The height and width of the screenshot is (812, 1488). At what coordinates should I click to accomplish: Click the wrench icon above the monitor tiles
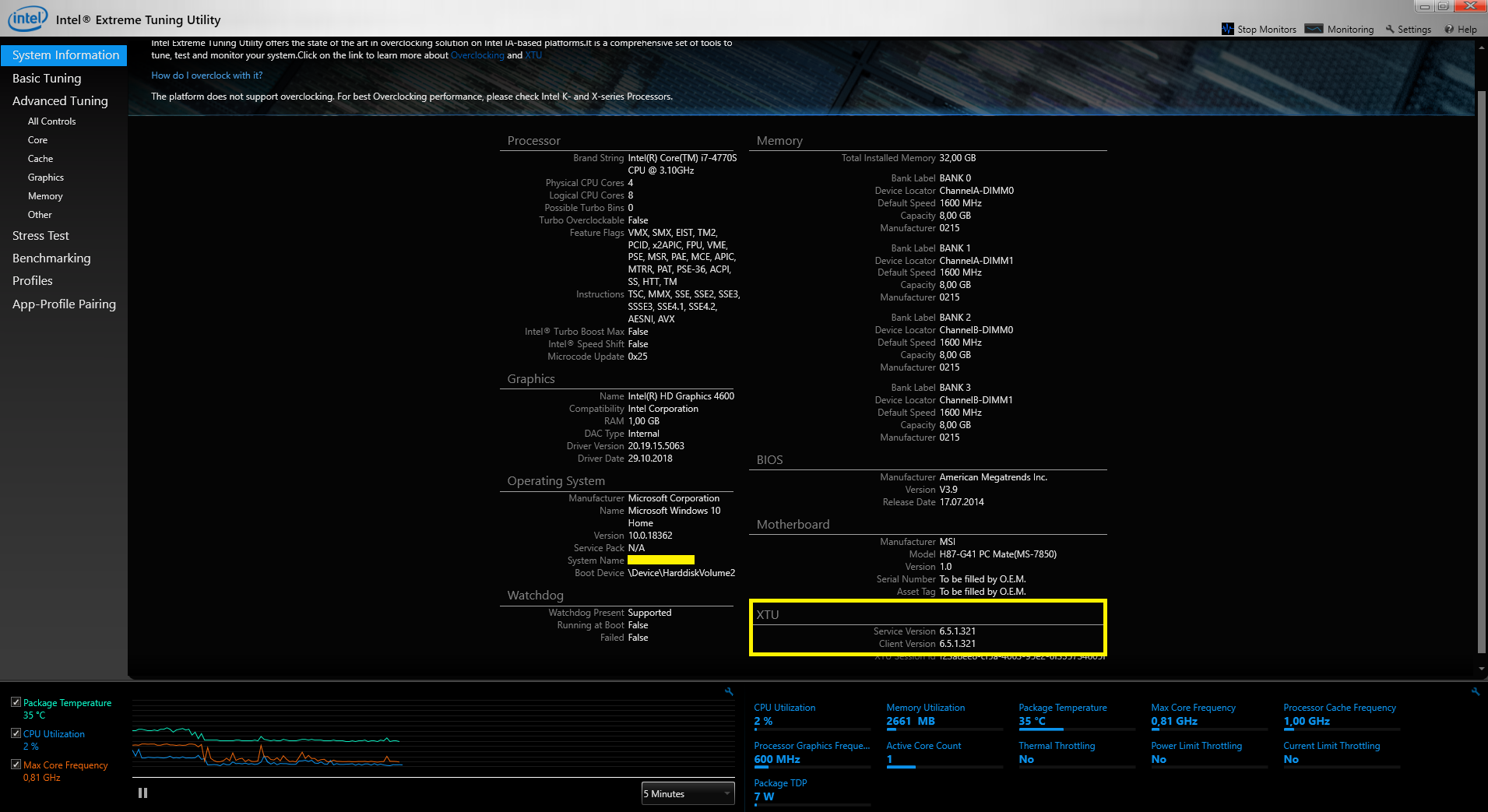click(x=1476, y=691)
